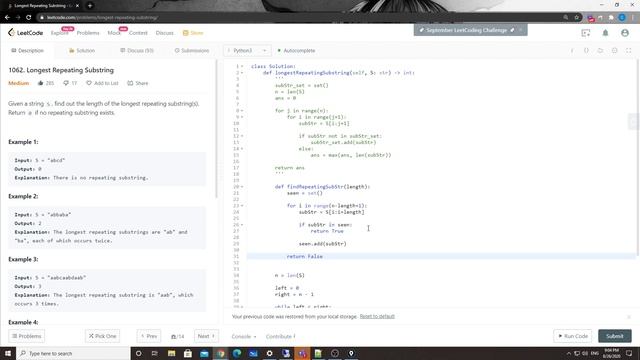Collapse the fold arrow on line 9
Screen dimensions: 640x360
click(242, 117)
